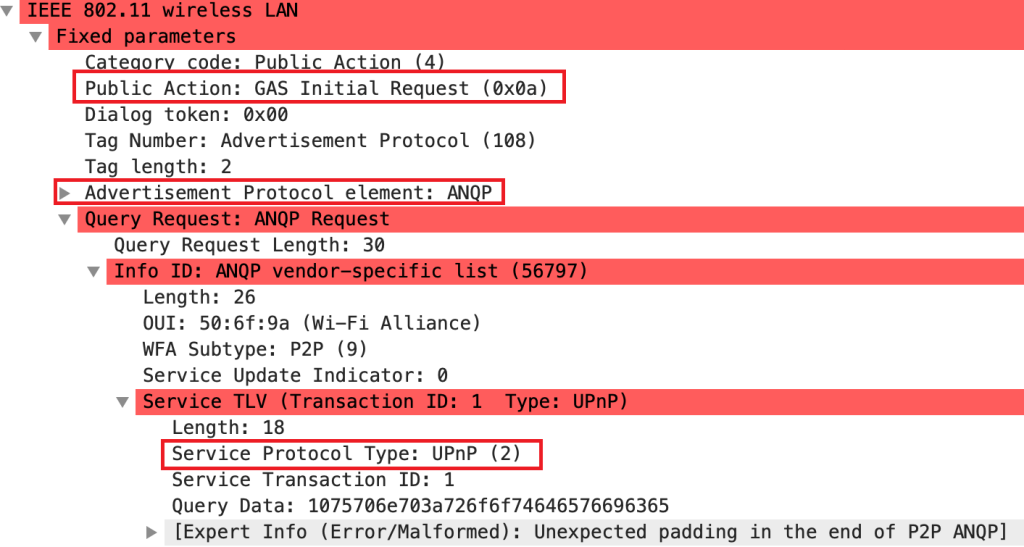Select Service Protocol Type: UPnP (2) row
Viewport: 1024px width, 547px height.
pos(347,453)
